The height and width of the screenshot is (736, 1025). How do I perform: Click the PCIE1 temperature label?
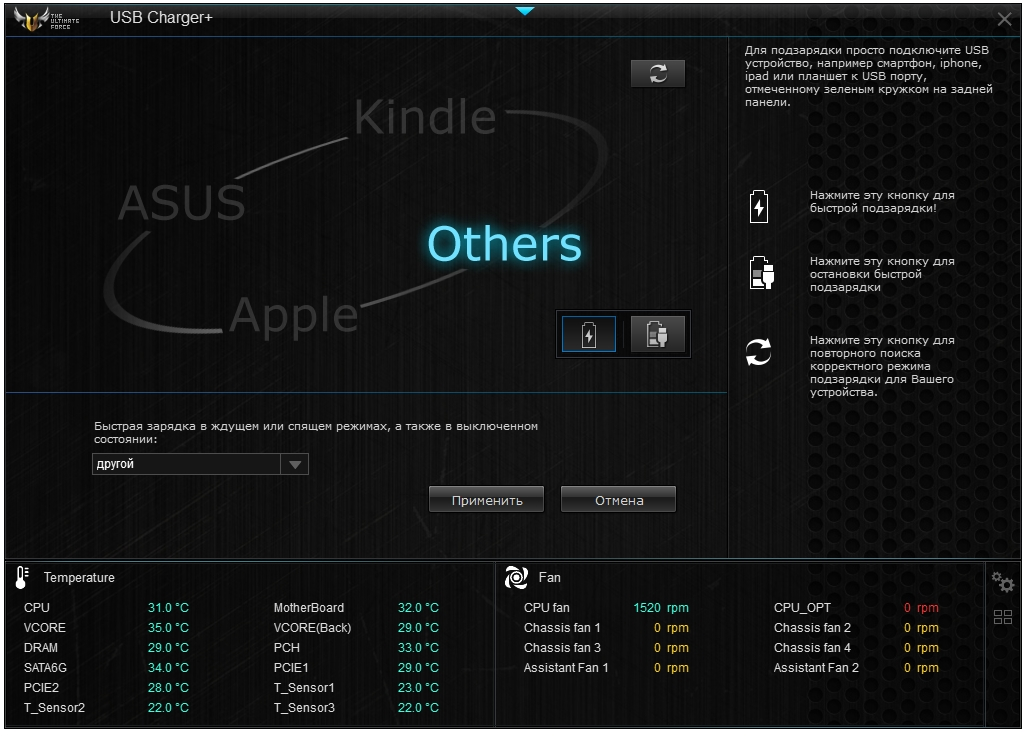291,667
